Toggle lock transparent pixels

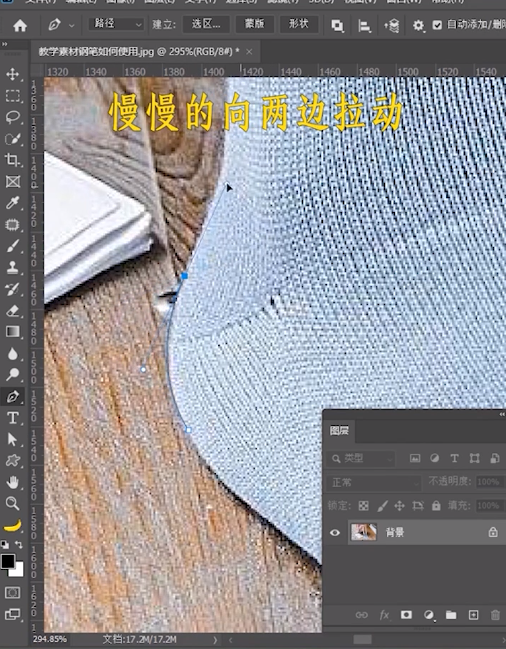(363, 505)
